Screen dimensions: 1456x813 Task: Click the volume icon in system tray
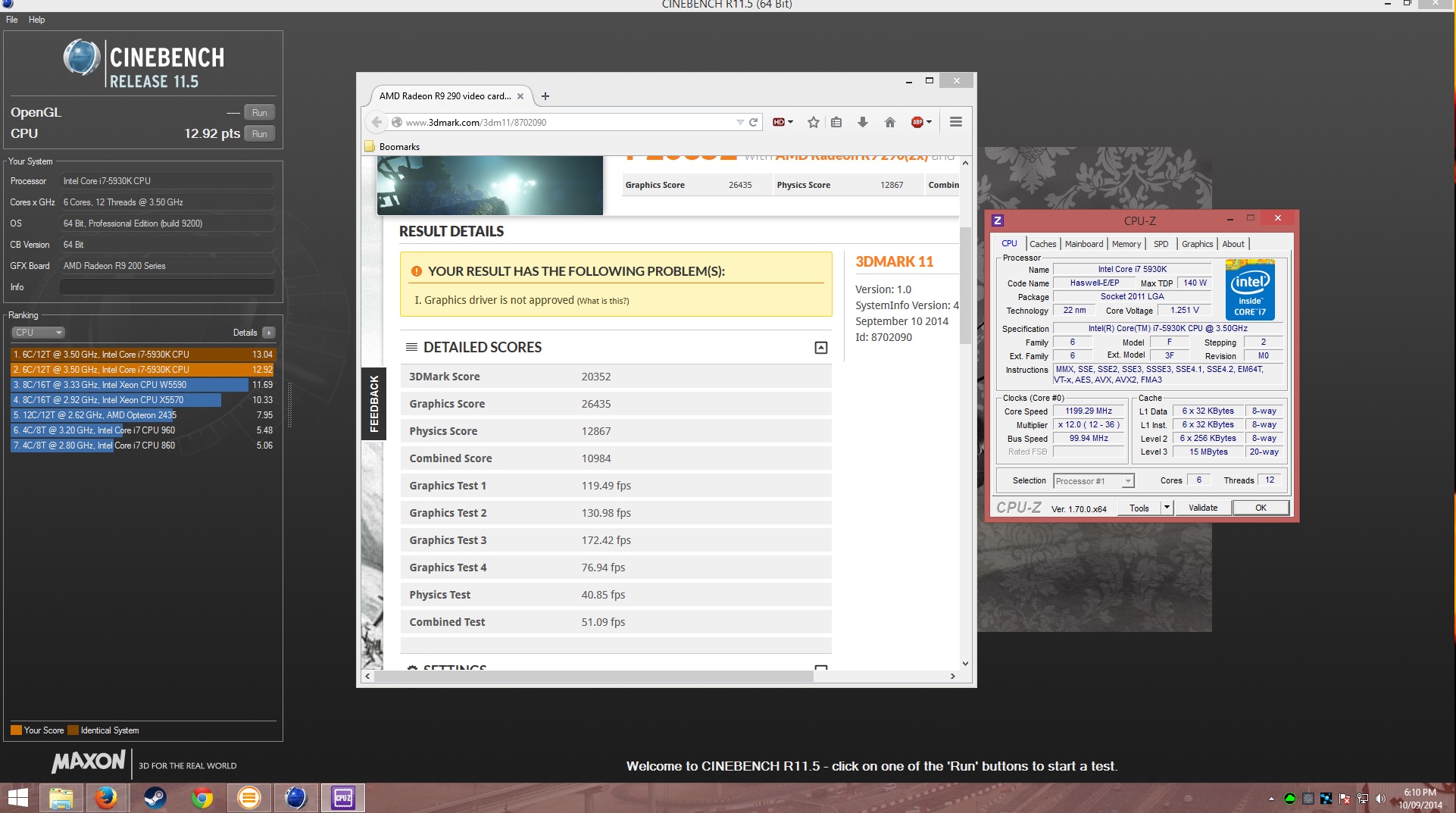[1380, 799]
